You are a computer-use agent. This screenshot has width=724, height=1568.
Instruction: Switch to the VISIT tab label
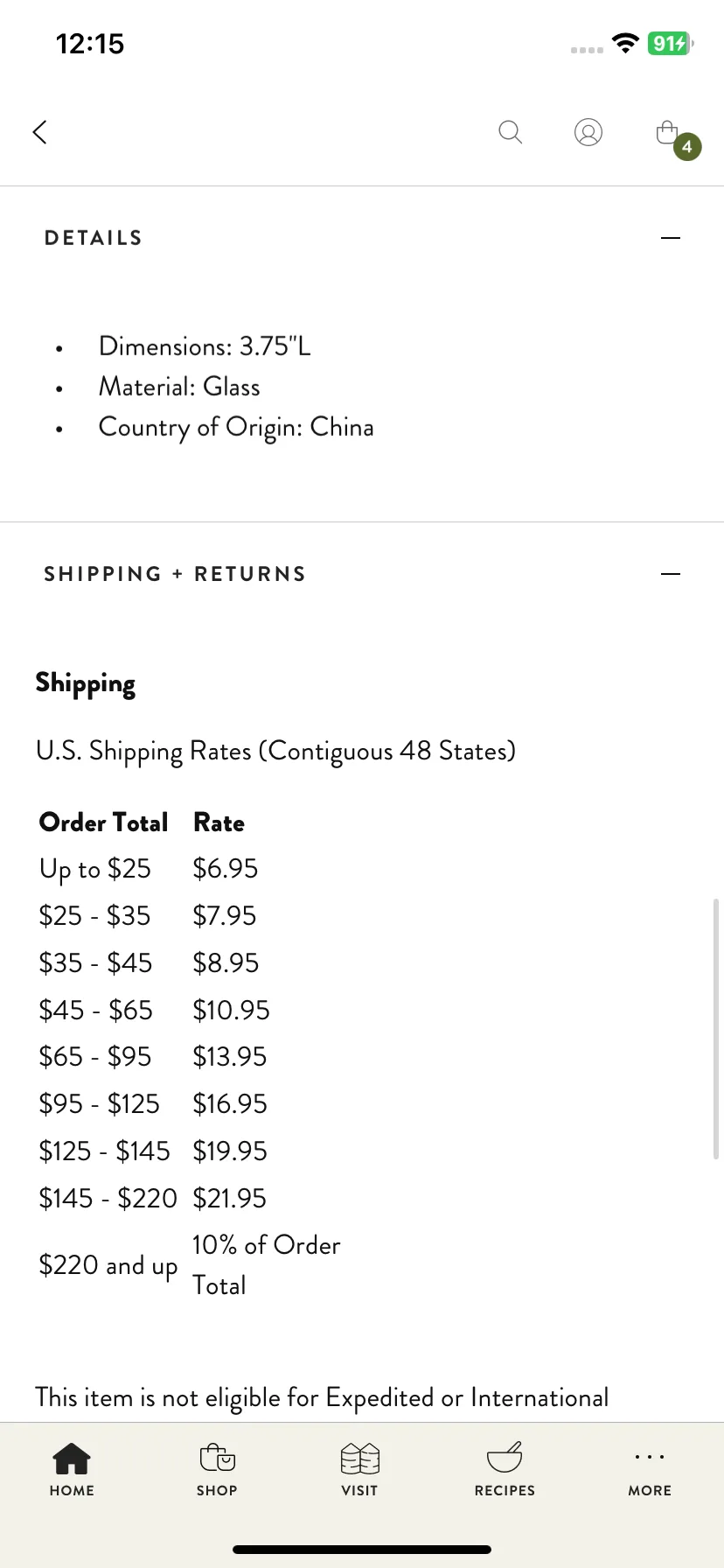pyautogui.click(x=359, y=1490)
